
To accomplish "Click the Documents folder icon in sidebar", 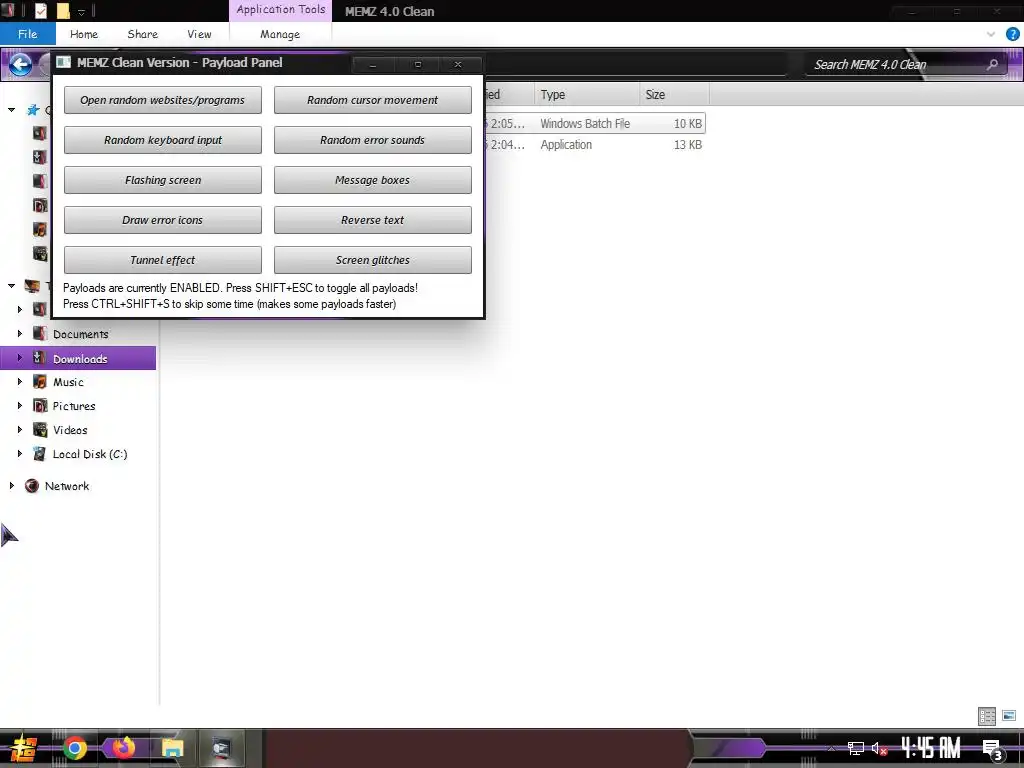I will [x=40, y=334].
